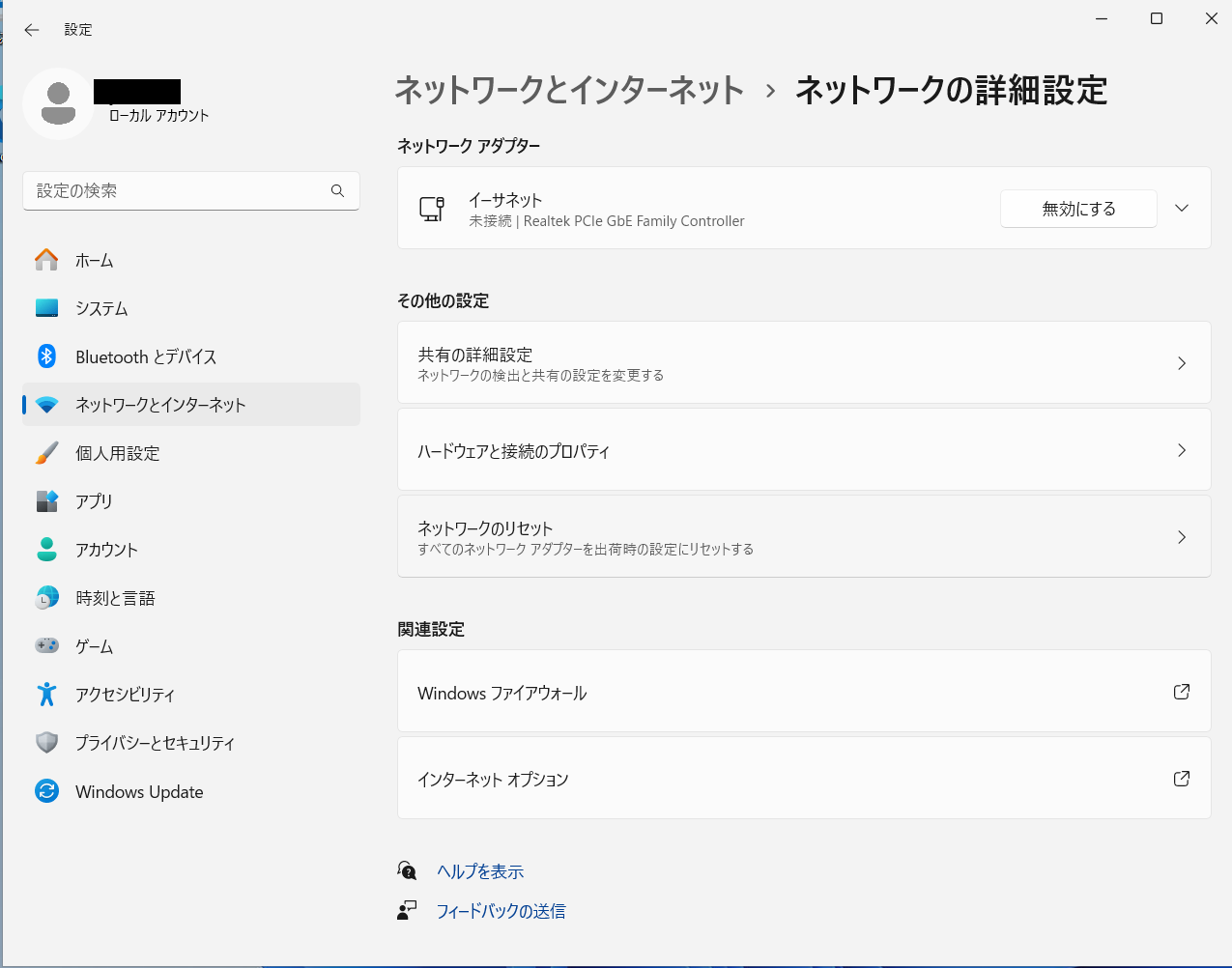Viewport: 1232px width, 968px height.
Task: Click the back arrow icon in title bar
Action: pyautogui.click(x=32, y=30)
